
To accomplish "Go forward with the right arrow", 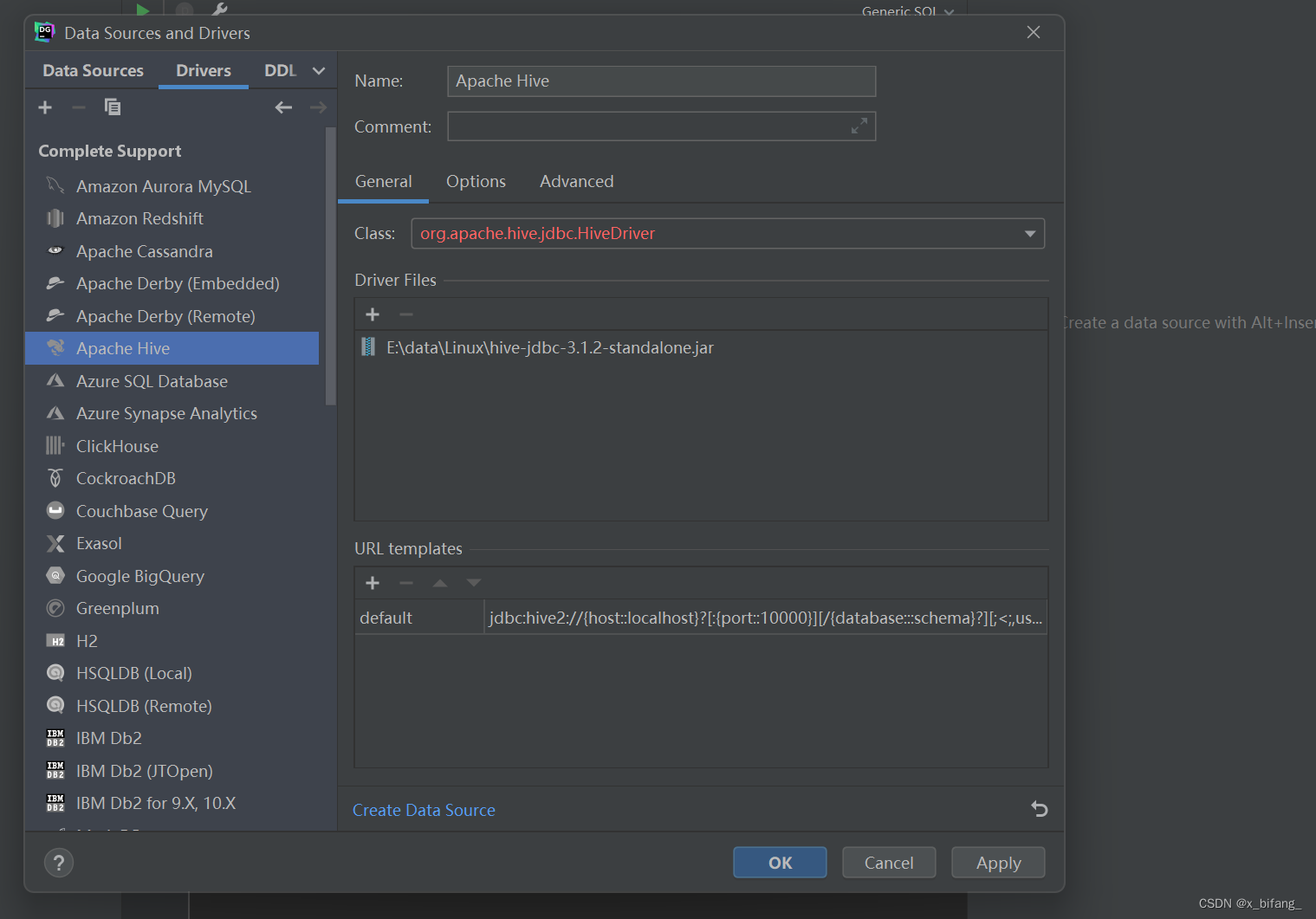I will click(x=318, y=107).
